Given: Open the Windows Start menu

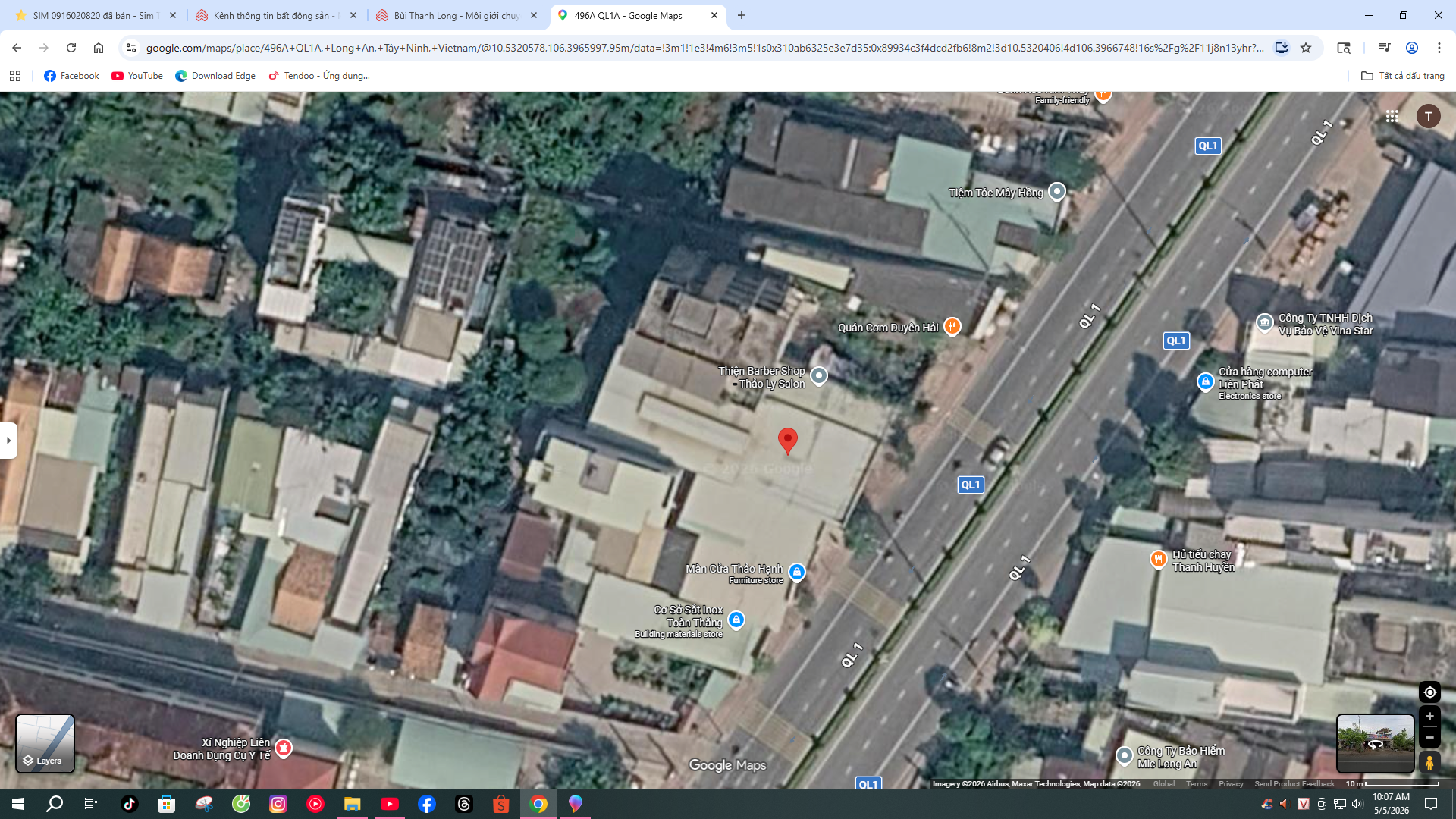Looking at the screenshot, I should point(18,804).
